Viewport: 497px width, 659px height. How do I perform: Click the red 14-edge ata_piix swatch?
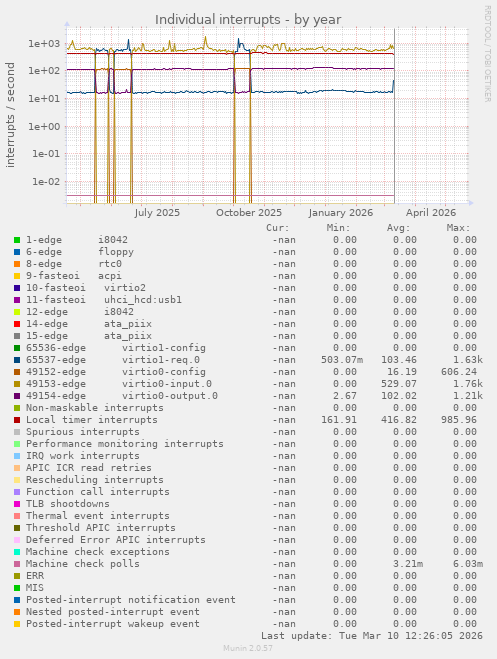17,324
